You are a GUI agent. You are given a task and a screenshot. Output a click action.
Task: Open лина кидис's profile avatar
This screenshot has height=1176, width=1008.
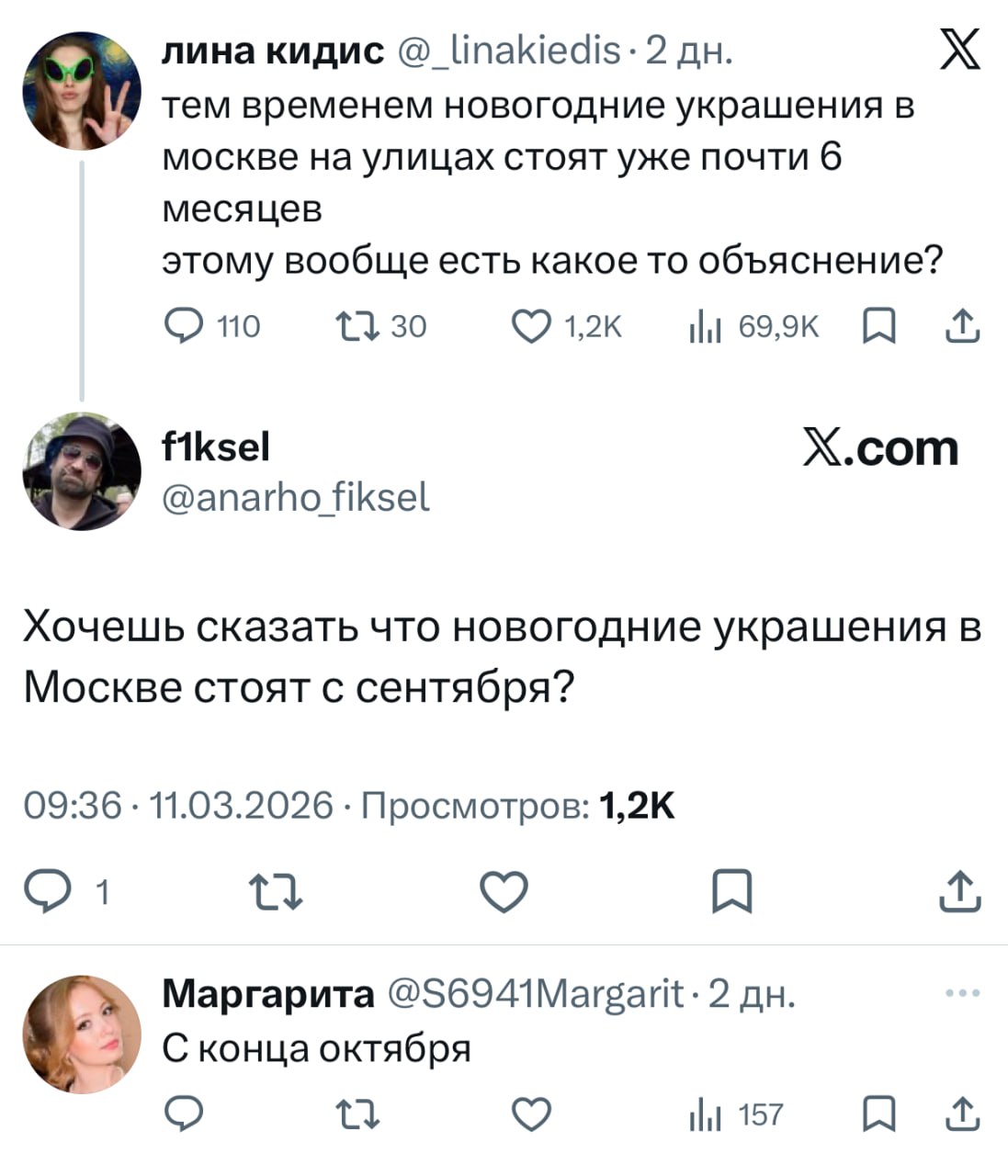click(x=83, y=91)
